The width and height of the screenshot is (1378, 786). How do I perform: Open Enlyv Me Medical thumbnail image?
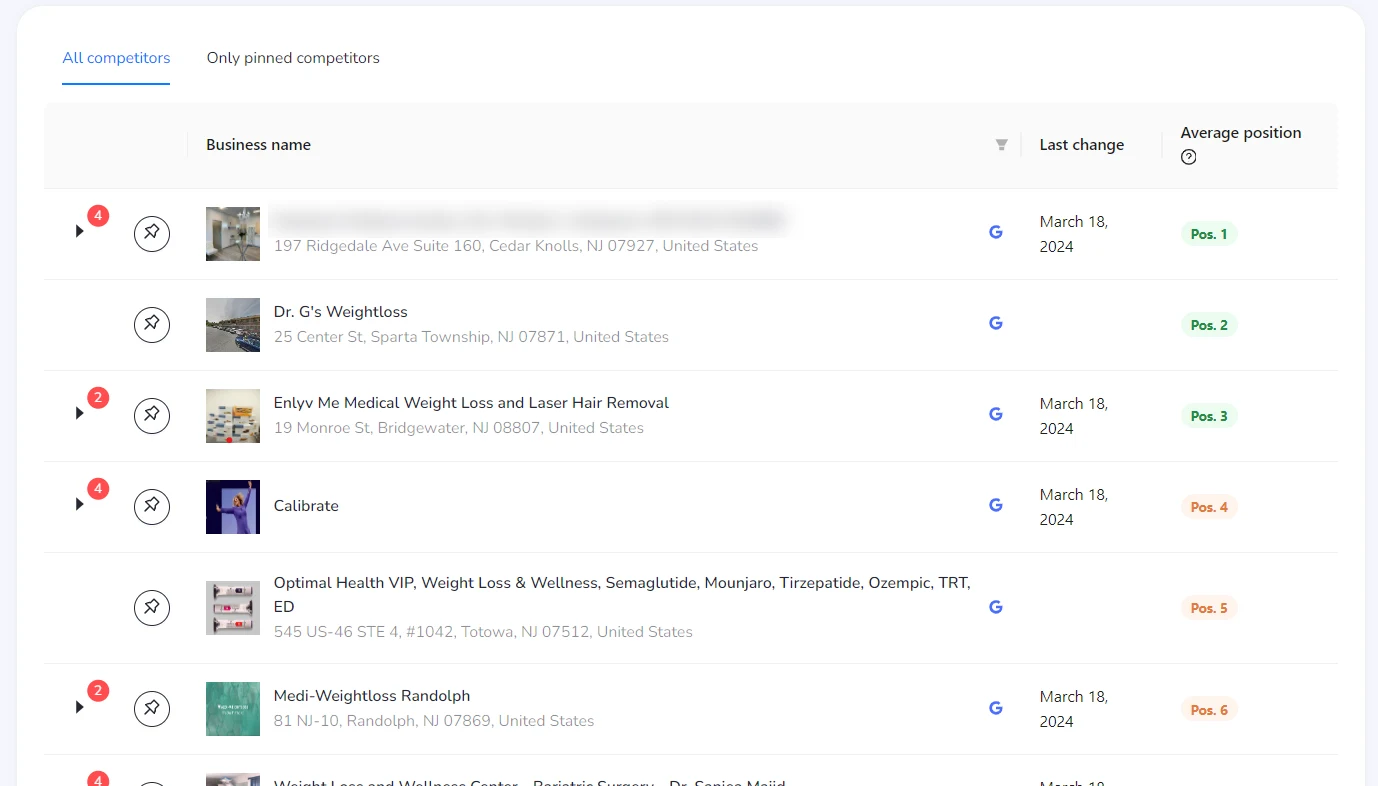[233, 416]
